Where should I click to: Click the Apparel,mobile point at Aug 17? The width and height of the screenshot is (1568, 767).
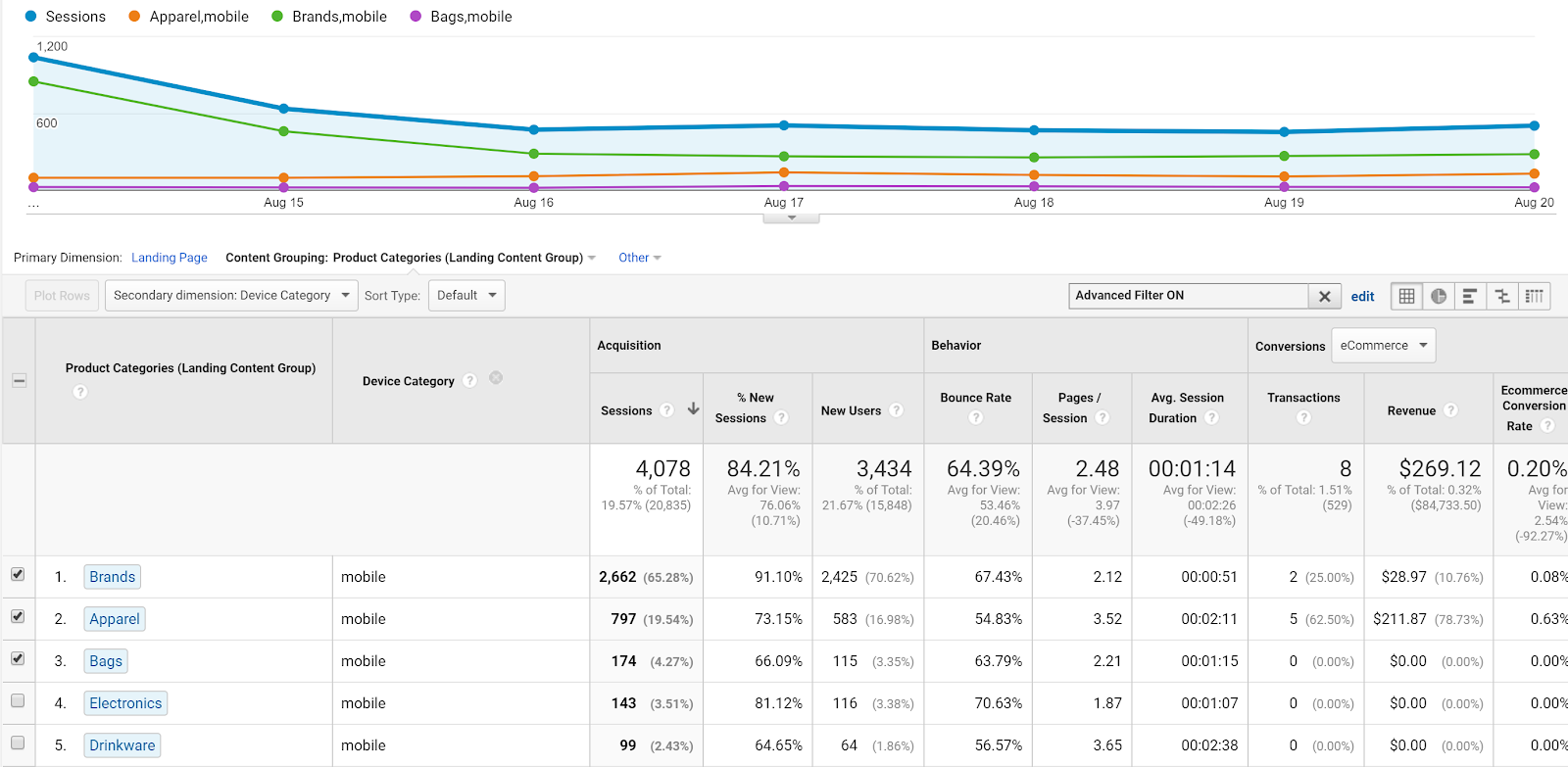point(784,172)
